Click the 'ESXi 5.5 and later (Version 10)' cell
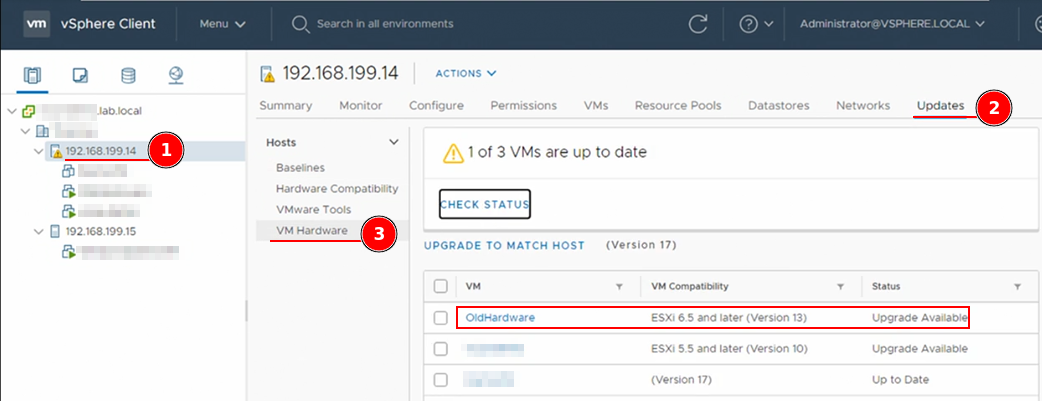Screen dimensions: 1042x401 (x=729, y=348)
